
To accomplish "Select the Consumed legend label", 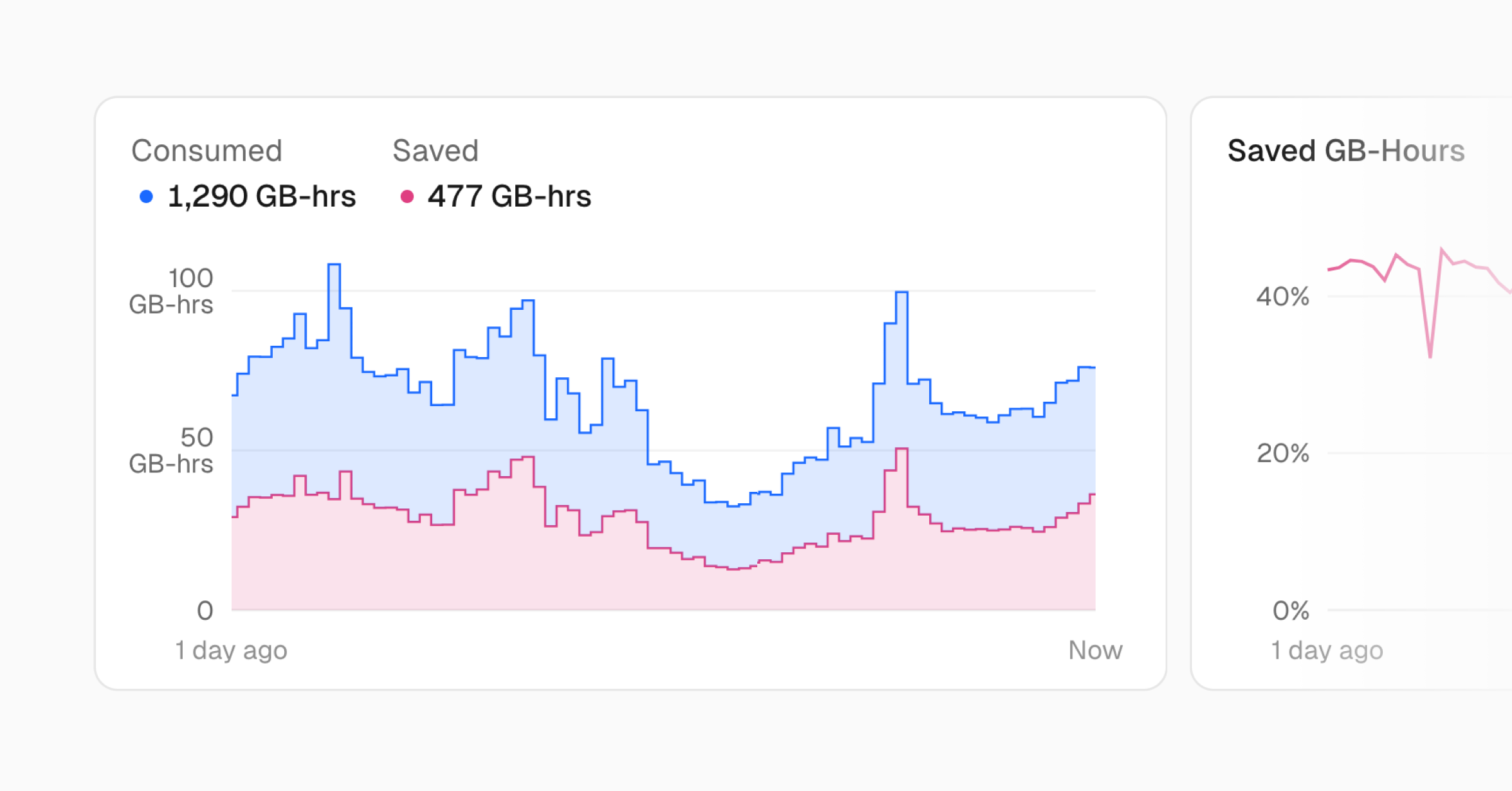I will (x=207, y=151).
